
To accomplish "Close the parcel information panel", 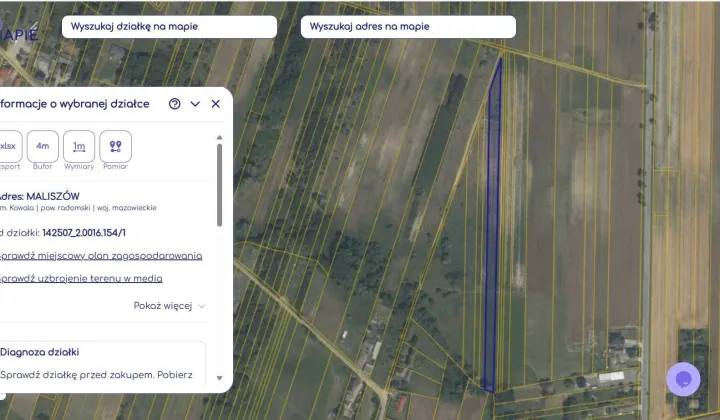I will coord(215,104).
